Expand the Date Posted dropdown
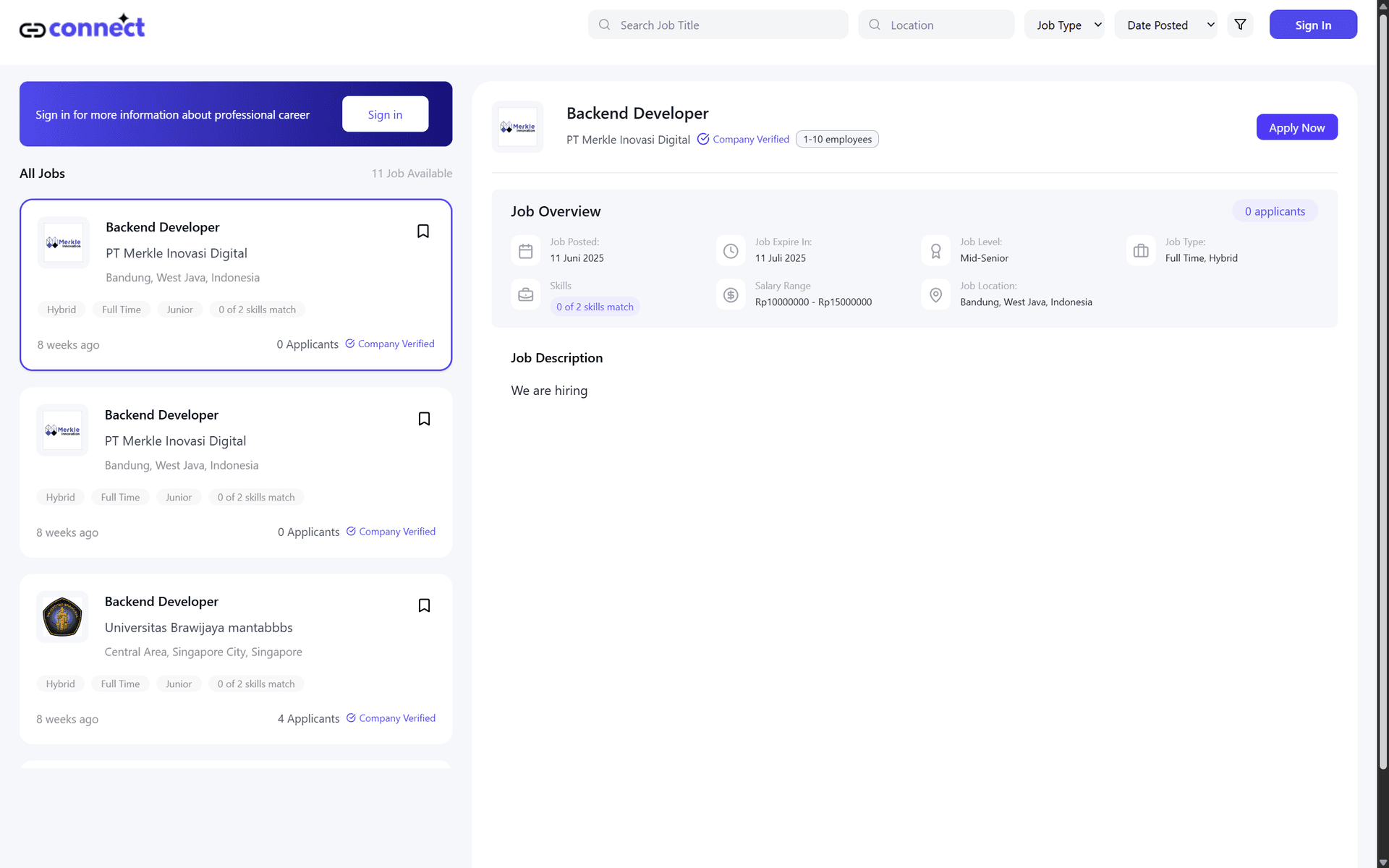1389x868 pixels. tap(1165, 25)
